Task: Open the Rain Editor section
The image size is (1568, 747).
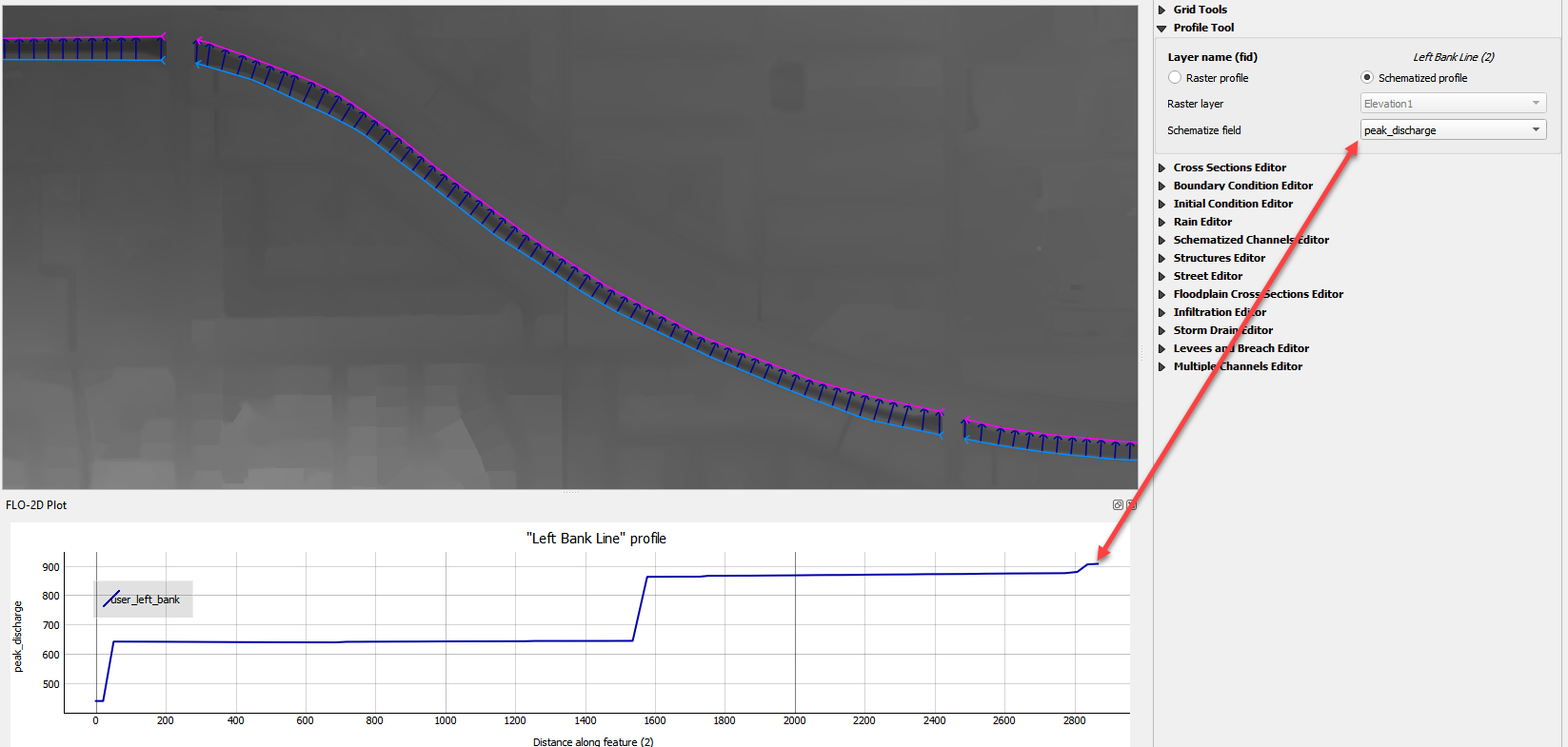Action: pyautogui.click(x=1161, y=222)
